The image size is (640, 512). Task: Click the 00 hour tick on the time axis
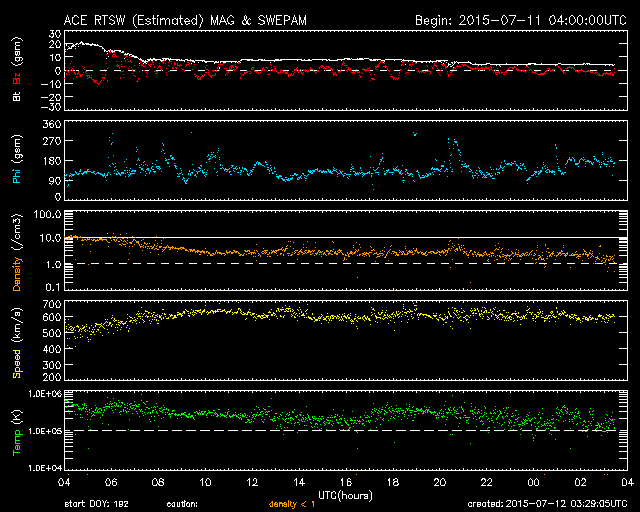click(533, 483)
